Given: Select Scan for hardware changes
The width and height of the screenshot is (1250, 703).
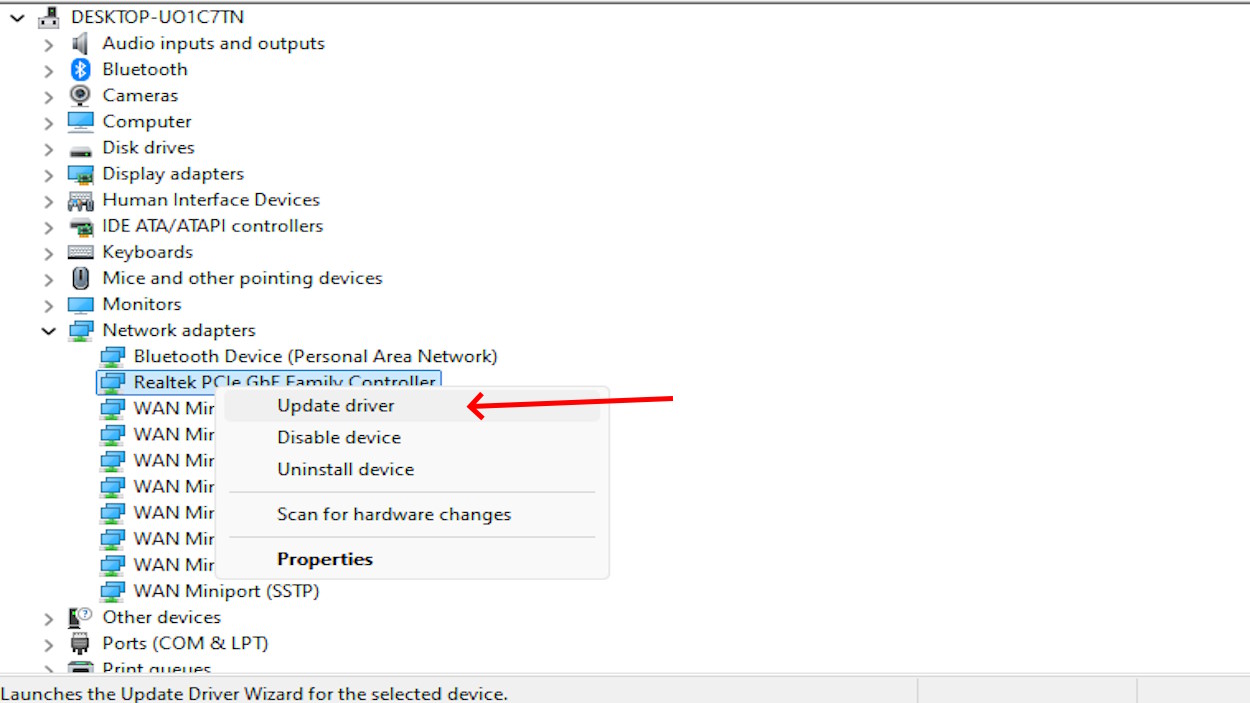Looking at the screenshot, I should (x=394, y=515).
